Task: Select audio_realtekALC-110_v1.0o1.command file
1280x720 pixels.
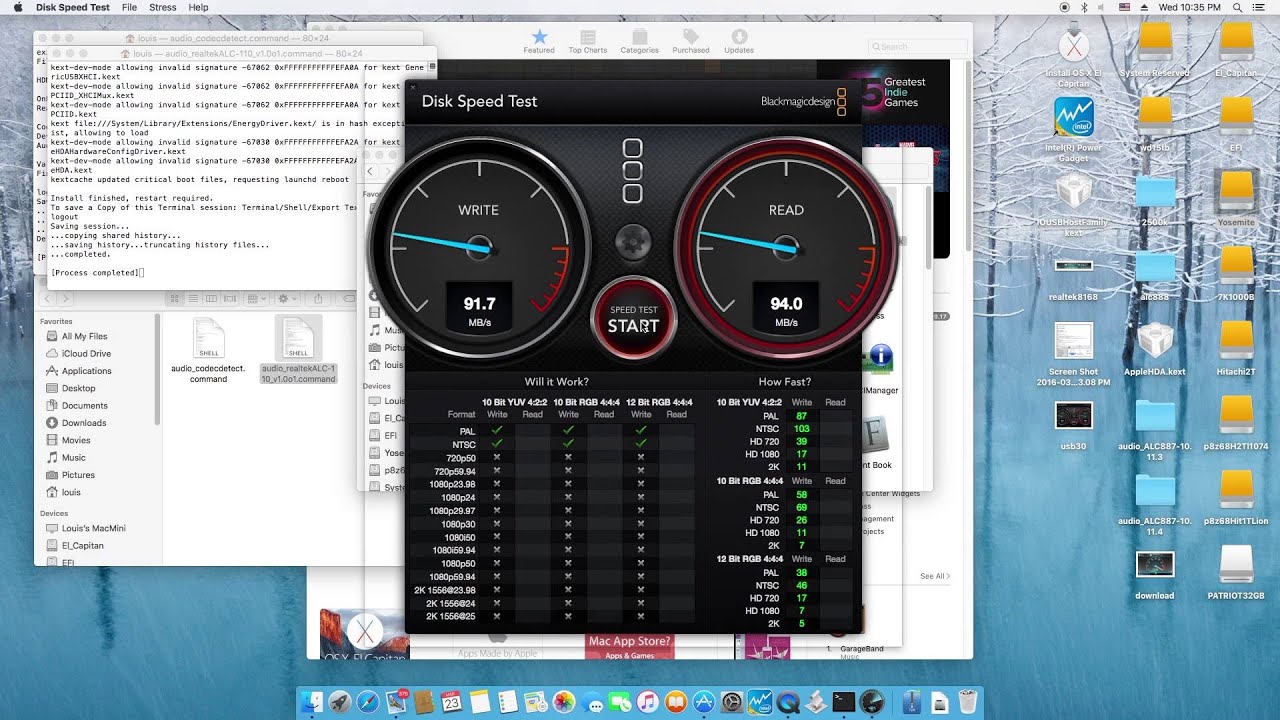Action: click(298, 349)
